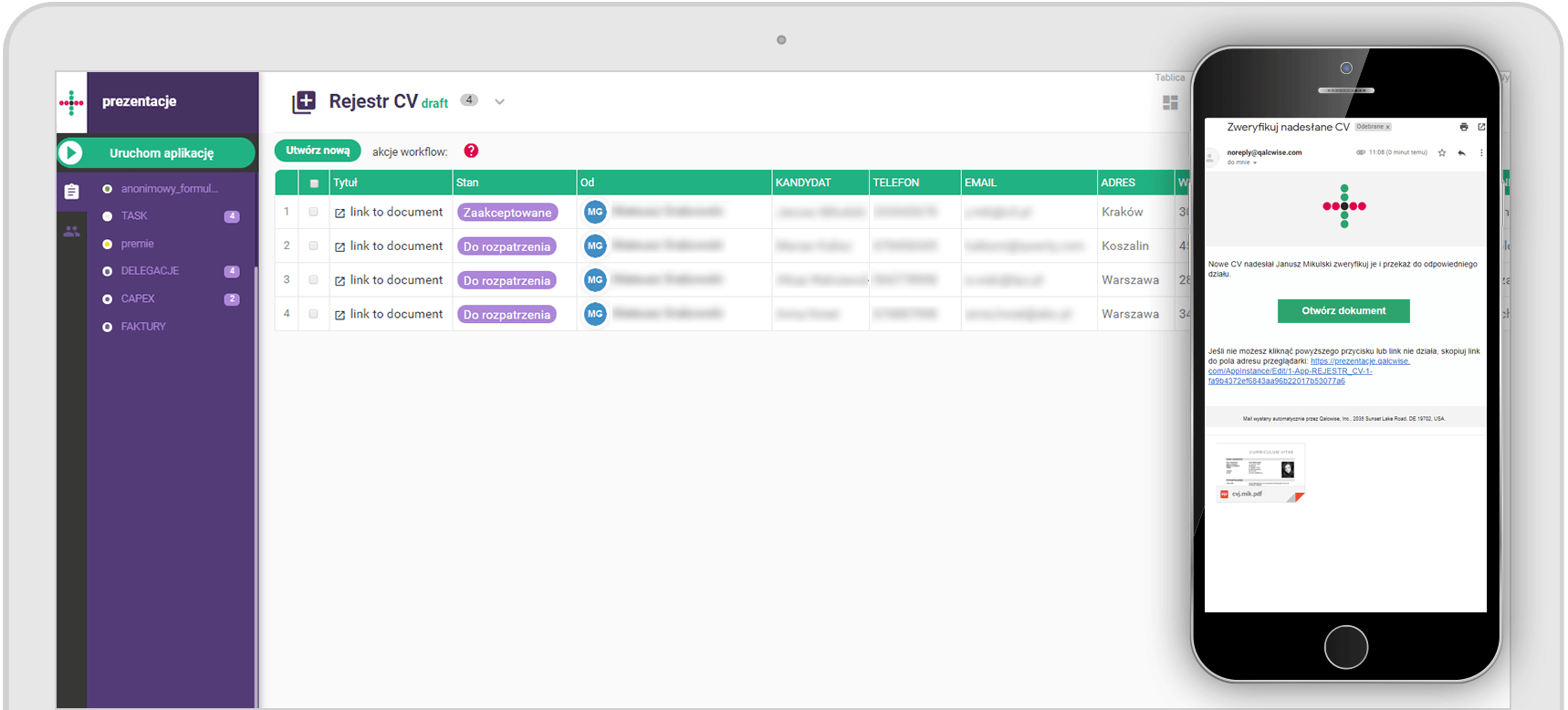Click the Otwórz dokument button in email

[1343, 311]
